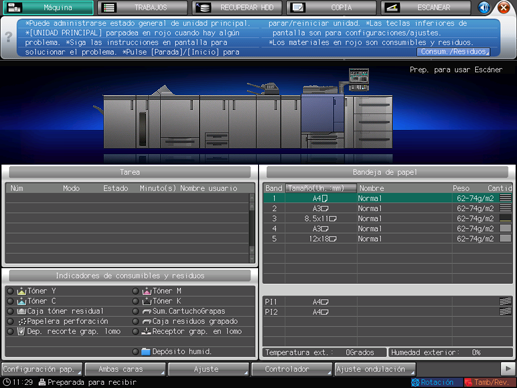This screenshot has width=517, height=388.
Task: Close the screen with red X button
Action: (504, 7)
